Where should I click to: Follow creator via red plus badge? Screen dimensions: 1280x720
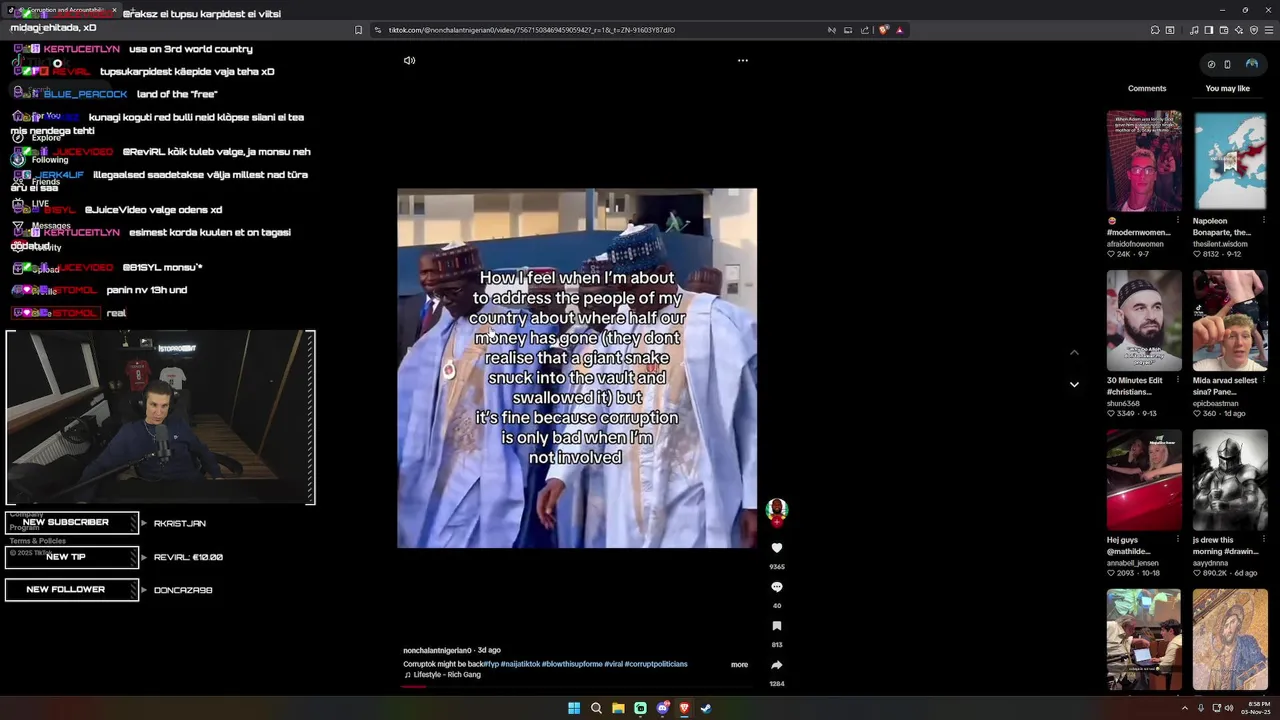pyautogui.click(x=777, y=522)
